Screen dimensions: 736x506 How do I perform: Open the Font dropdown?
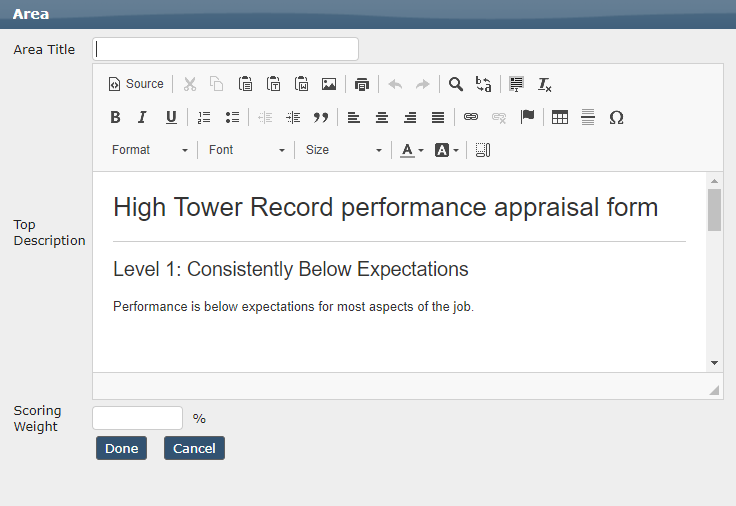pos(247,150)
